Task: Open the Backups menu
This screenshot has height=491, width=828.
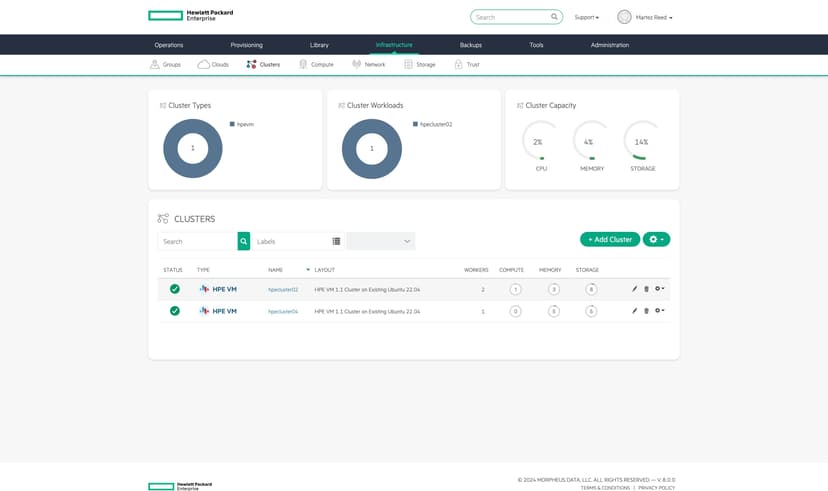Action: [x=471, y=45]
